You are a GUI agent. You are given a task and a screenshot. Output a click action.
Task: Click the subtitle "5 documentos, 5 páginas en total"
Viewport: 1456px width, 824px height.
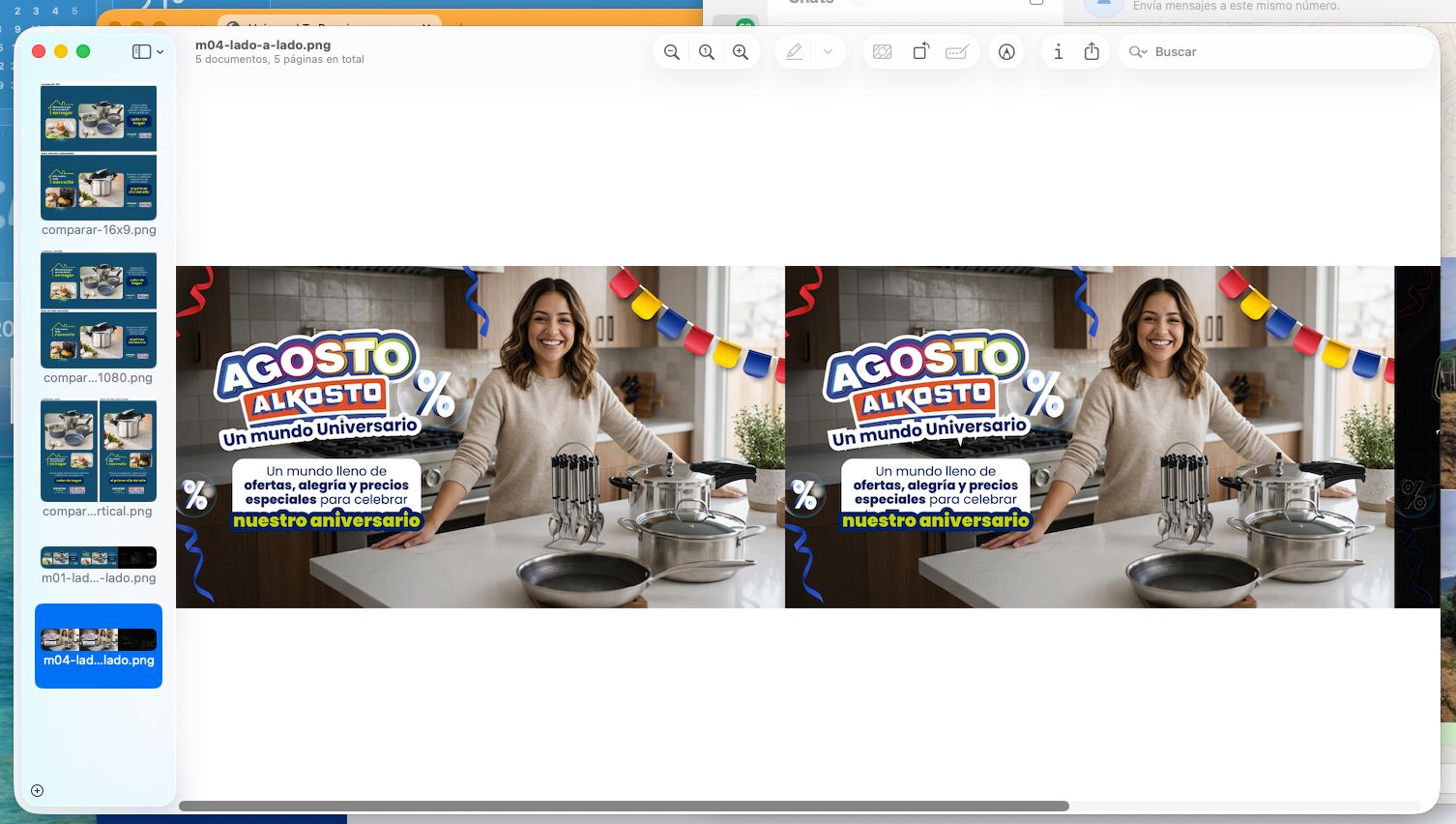click(x=279, y=60)
